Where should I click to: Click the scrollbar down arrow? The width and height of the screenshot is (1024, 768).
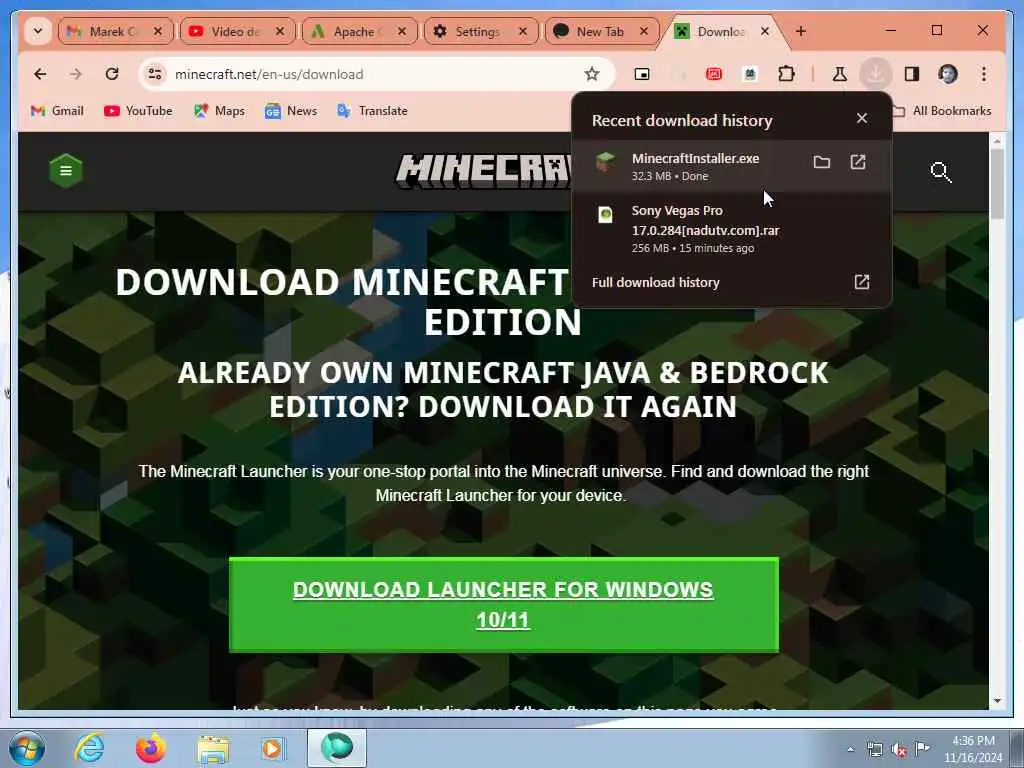click(x=997, y=701)
